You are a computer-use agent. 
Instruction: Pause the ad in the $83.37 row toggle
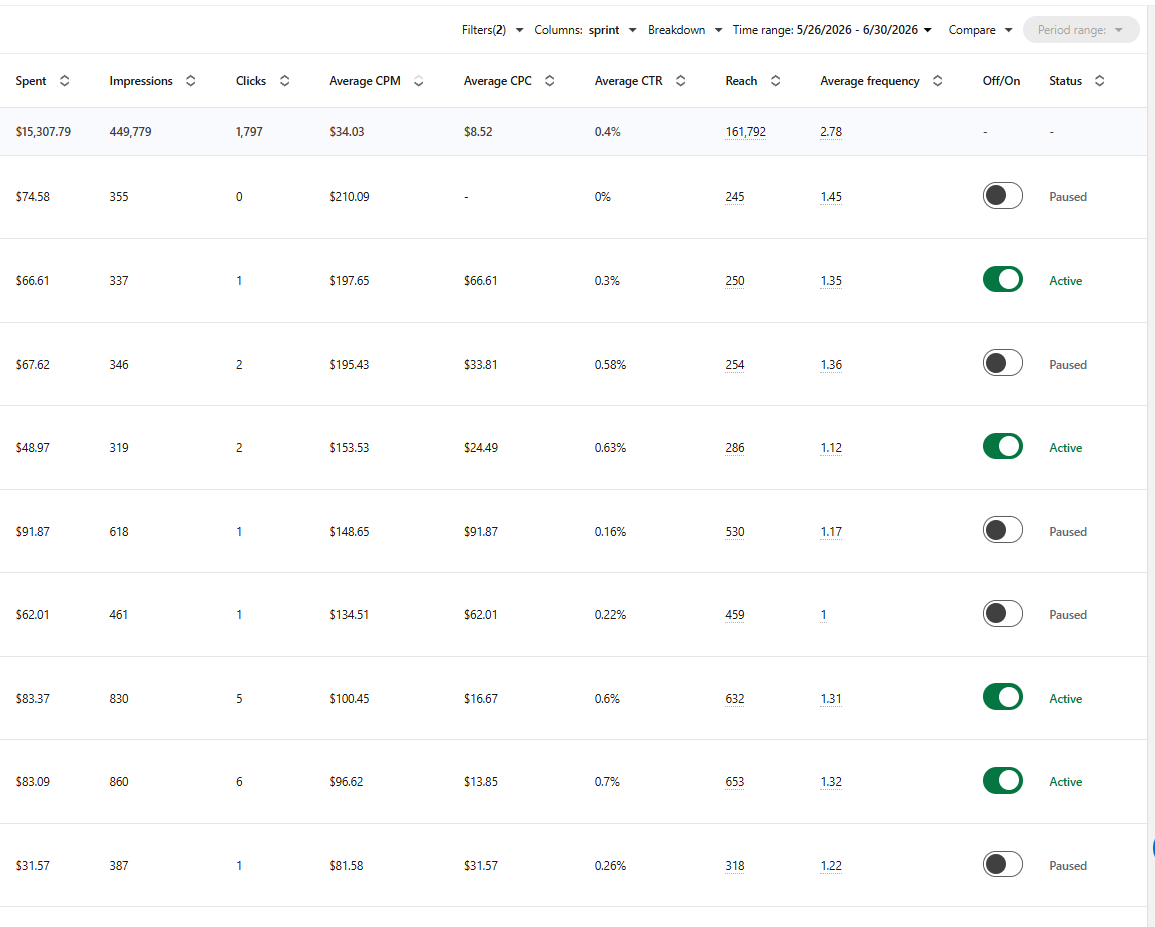click(1003, 697)
